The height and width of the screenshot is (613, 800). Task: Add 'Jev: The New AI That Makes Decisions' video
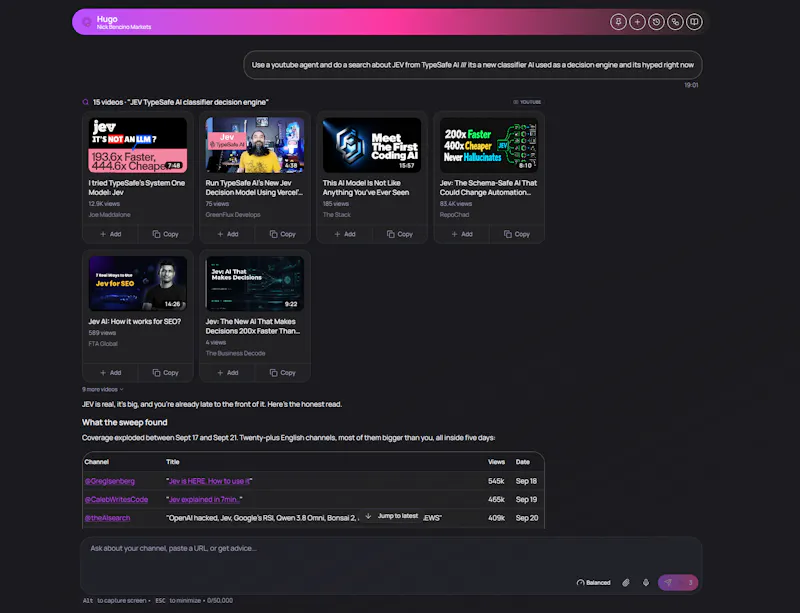pyautogui.click(x=228, y=373)
